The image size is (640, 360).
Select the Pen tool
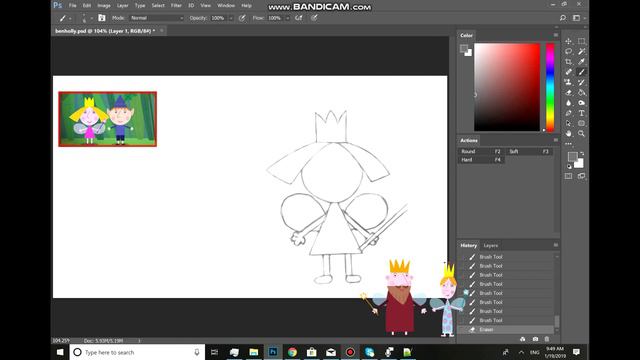[568, 113]
